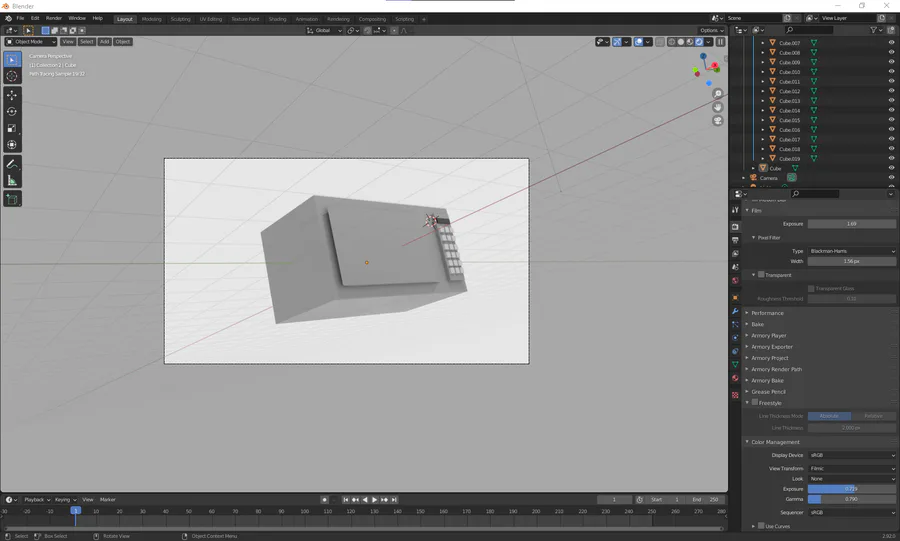This screenshot has width=900, height=541.
Task: Select the Select Box tool
Action: (x=12, y=59)
